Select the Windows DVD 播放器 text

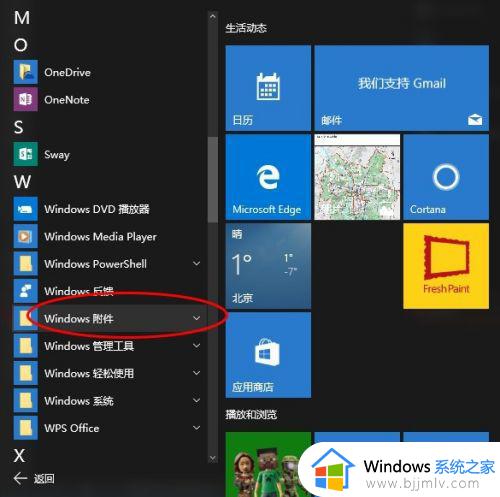[x=97, y=209]
